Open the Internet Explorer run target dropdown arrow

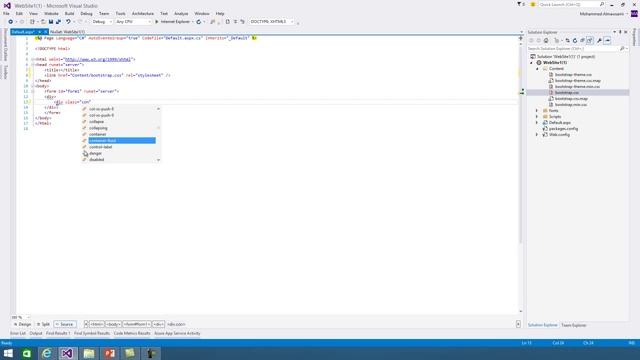pyautogui.click(x=193, y=22)
